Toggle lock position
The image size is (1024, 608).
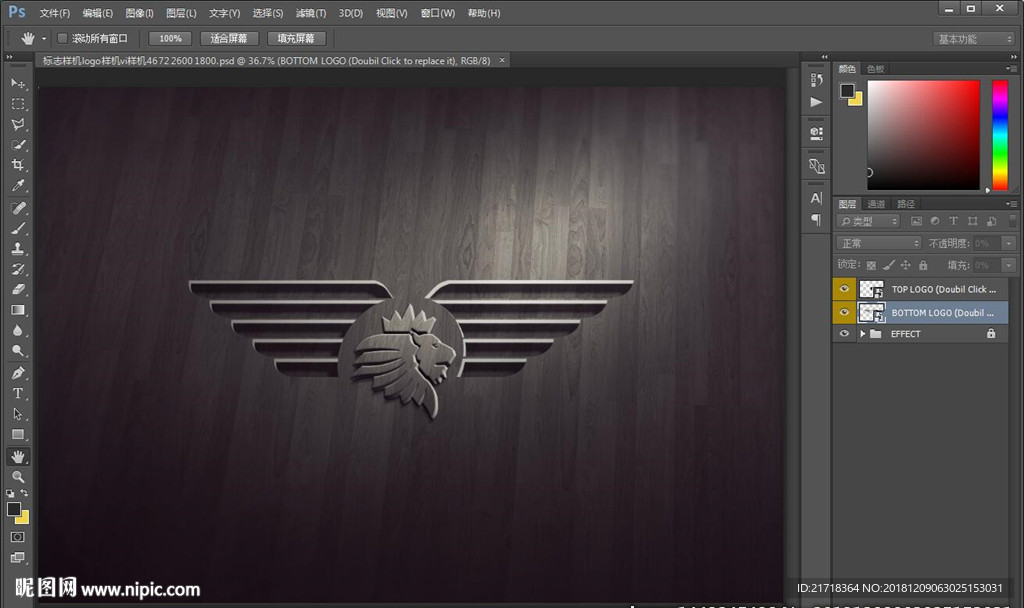[905, 265]
